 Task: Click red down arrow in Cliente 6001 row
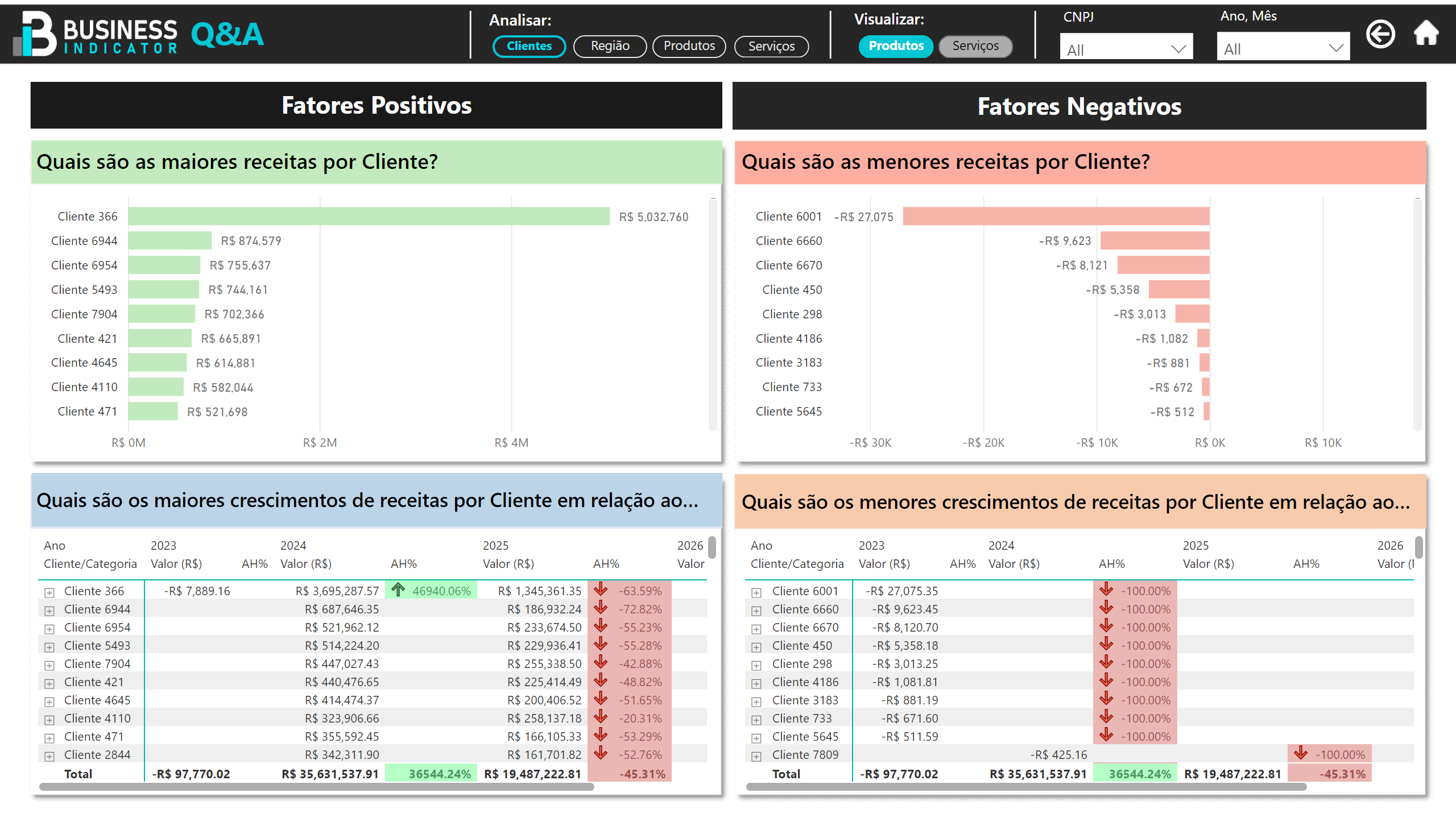(x=1106, y=590)
